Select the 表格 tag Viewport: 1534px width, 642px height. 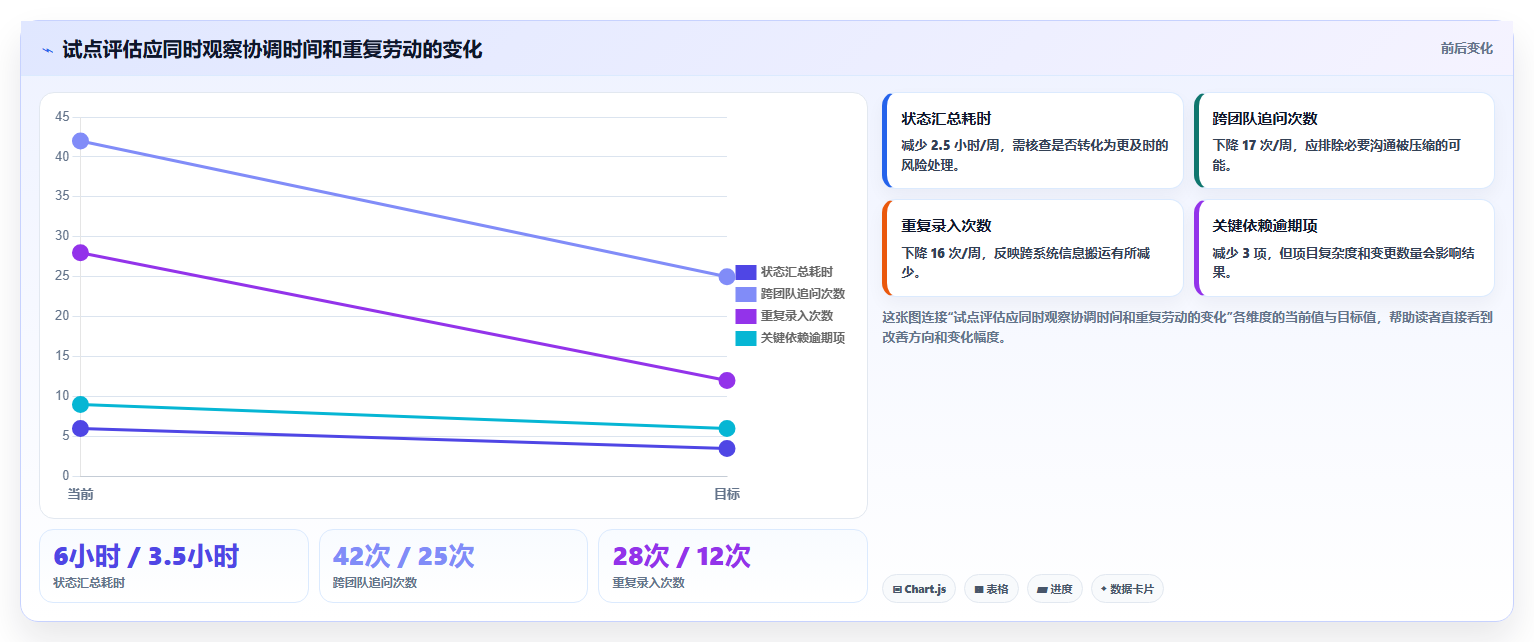point(991,589)
